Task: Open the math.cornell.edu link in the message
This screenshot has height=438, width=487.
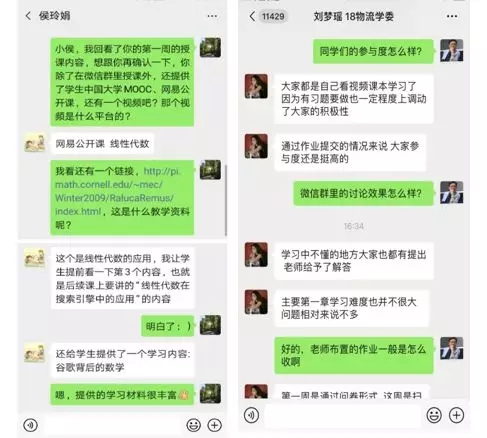Action: tap(118, 191)
